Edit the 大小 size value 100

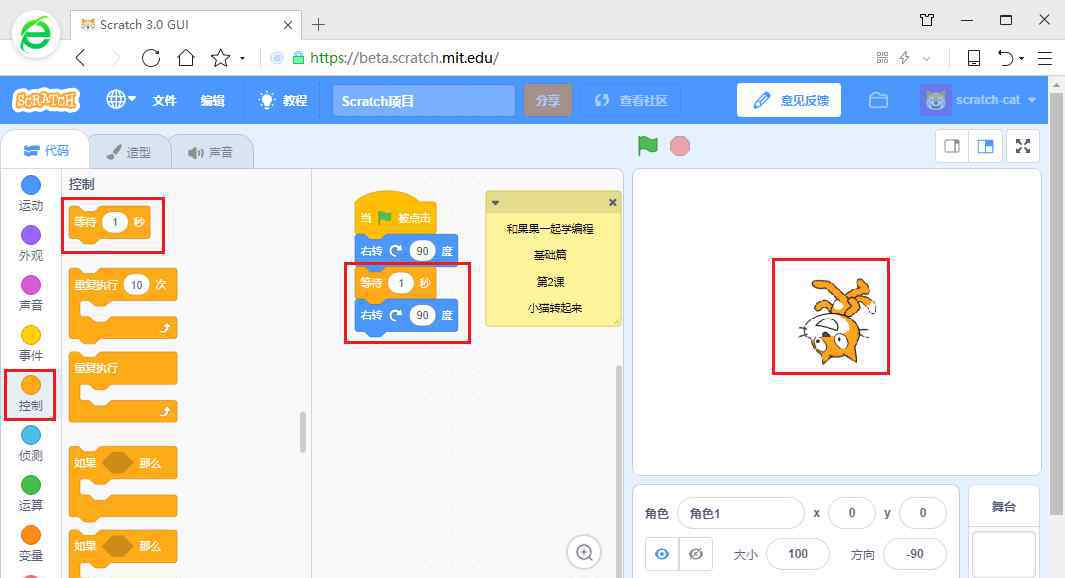pos(797,554)
